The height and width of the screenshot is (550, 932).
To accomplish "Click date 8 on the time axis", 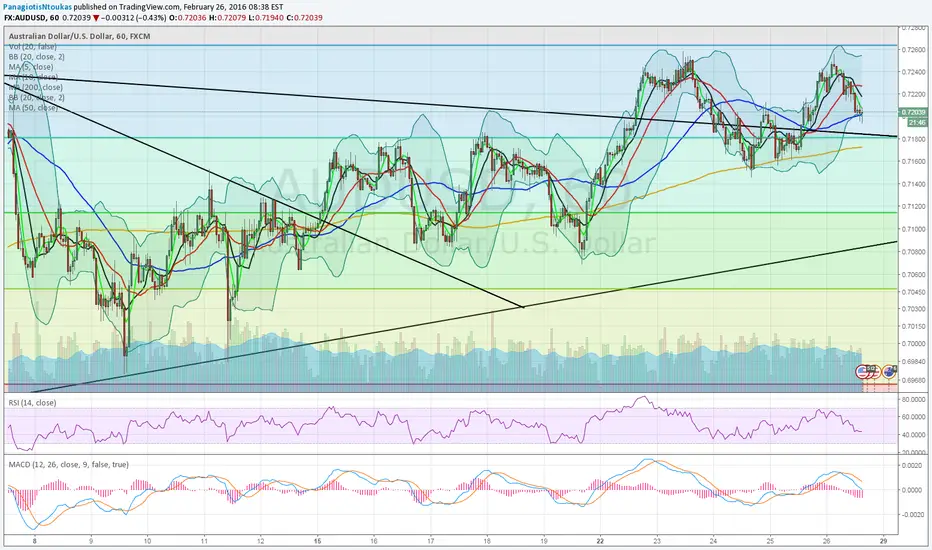I will pos(34,541).
